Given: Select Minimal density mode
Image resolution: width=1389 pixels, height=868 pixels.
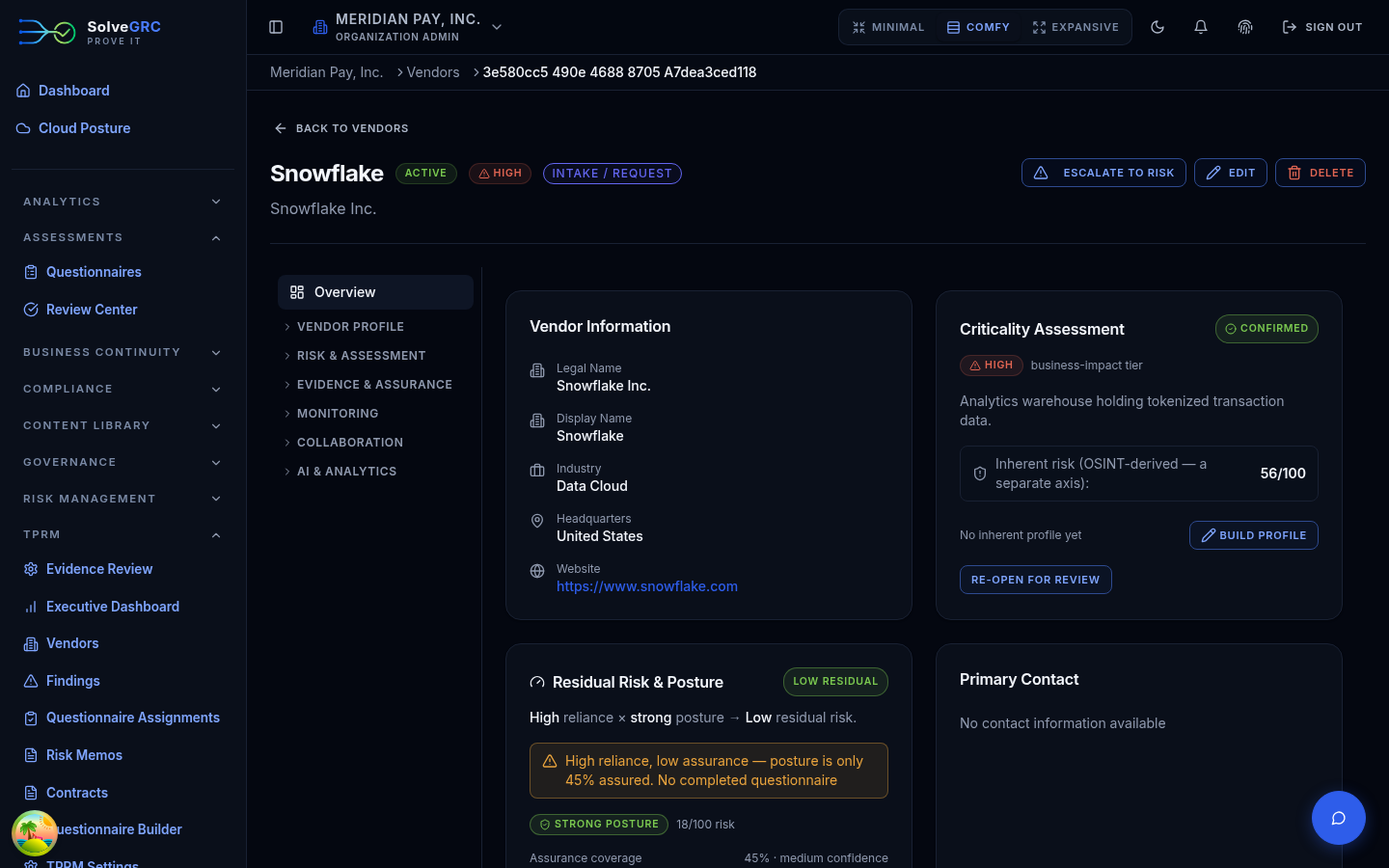Looking at the screenshot, I should point(888,27).
